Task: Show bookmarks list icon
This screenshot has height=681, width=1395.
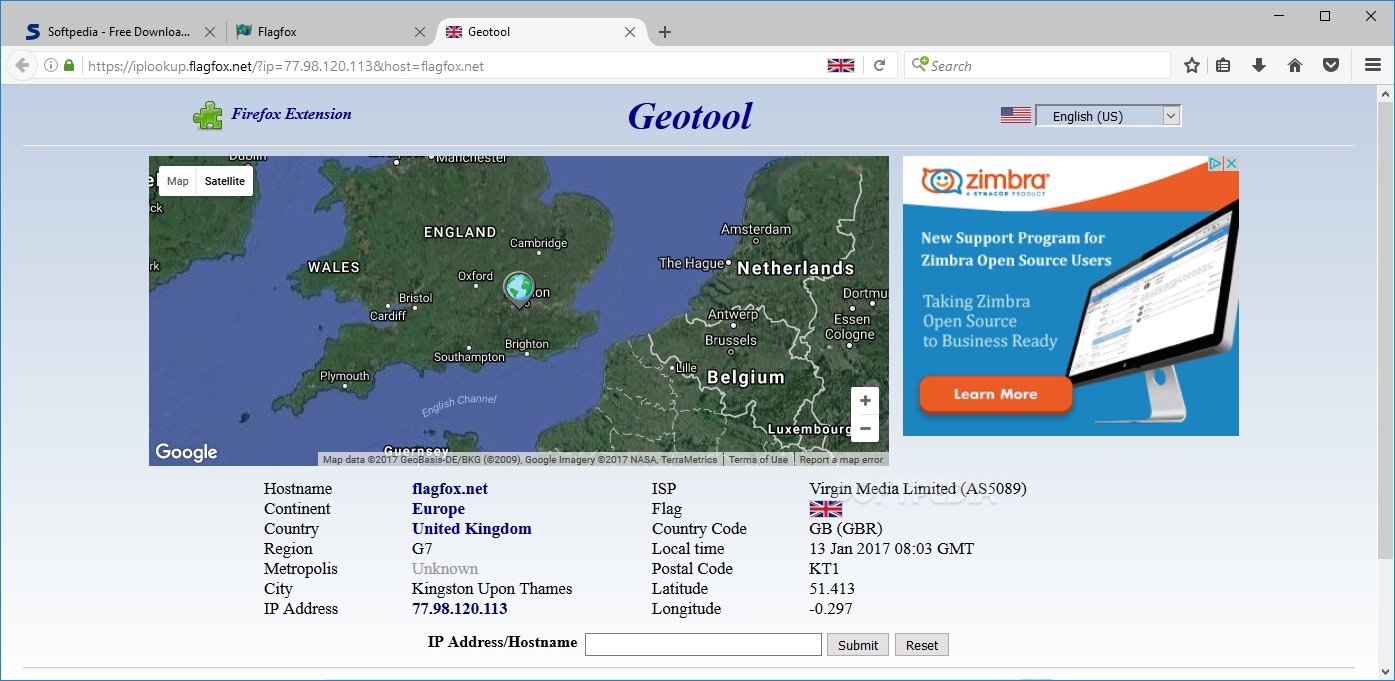Action: click(1223, 65)
